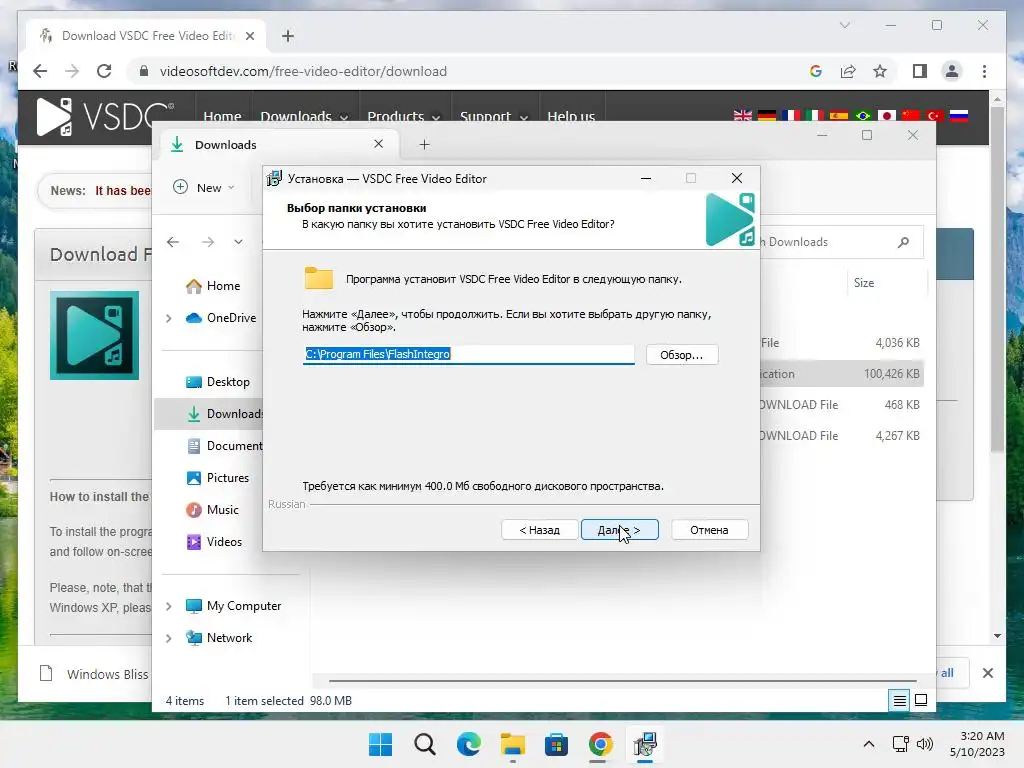
Task: Open Chrome three-dot menu
Action: coord(984,71)
